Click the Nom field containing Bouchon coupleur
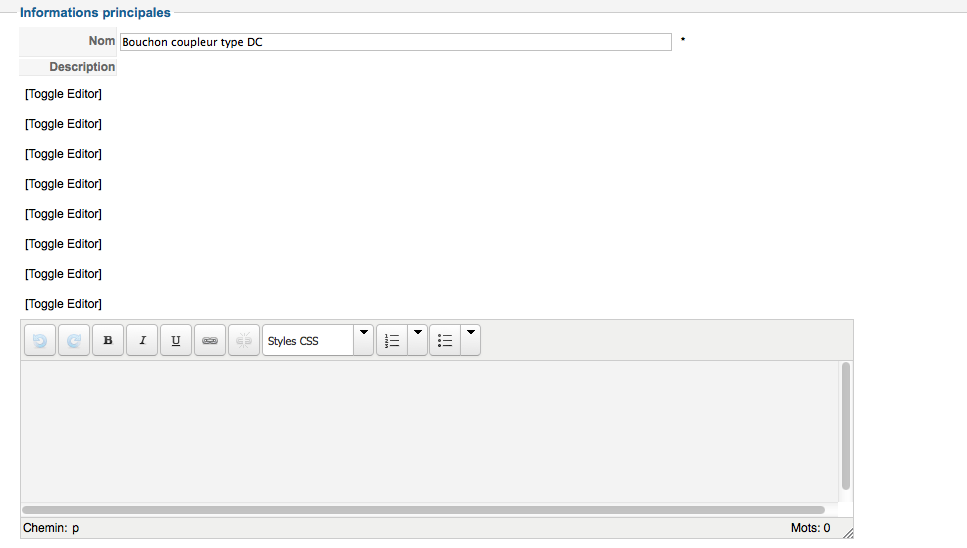Viewport: 967px width, 548px height. (x=396, y=42)
